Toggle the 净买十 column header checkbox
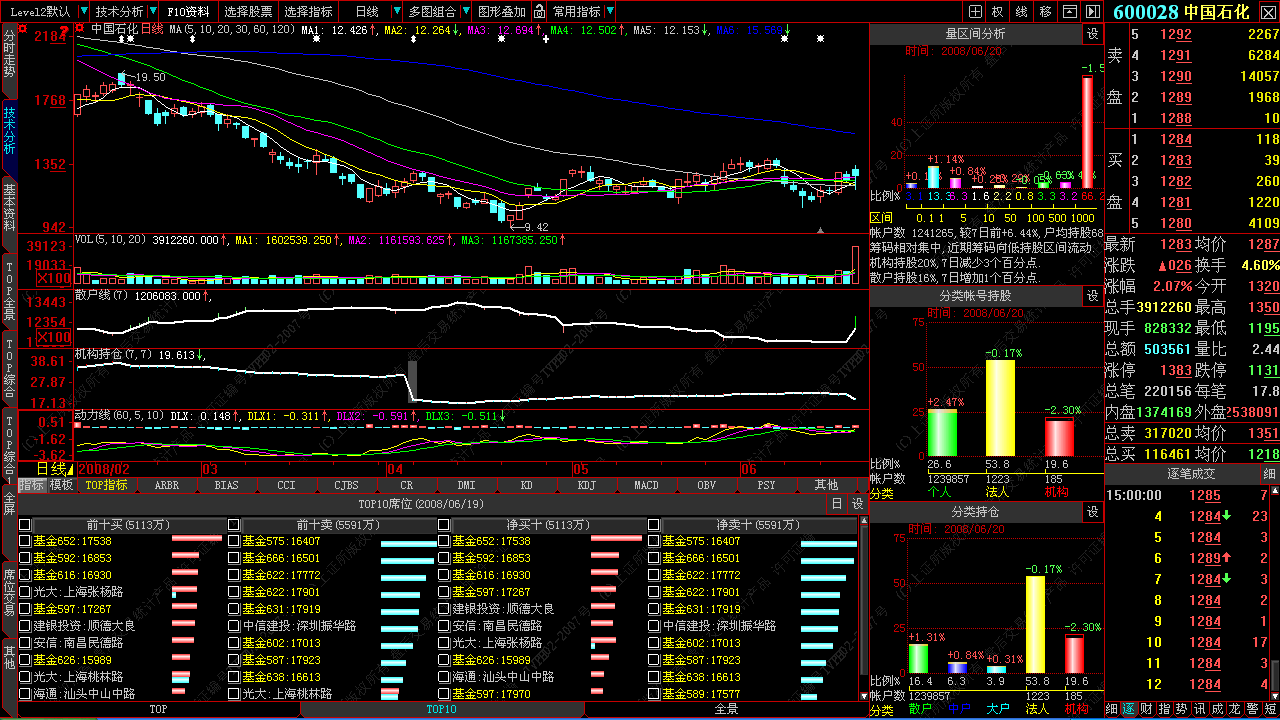Viewport: 1280px width, 720px height. click(x=444, y=525)
